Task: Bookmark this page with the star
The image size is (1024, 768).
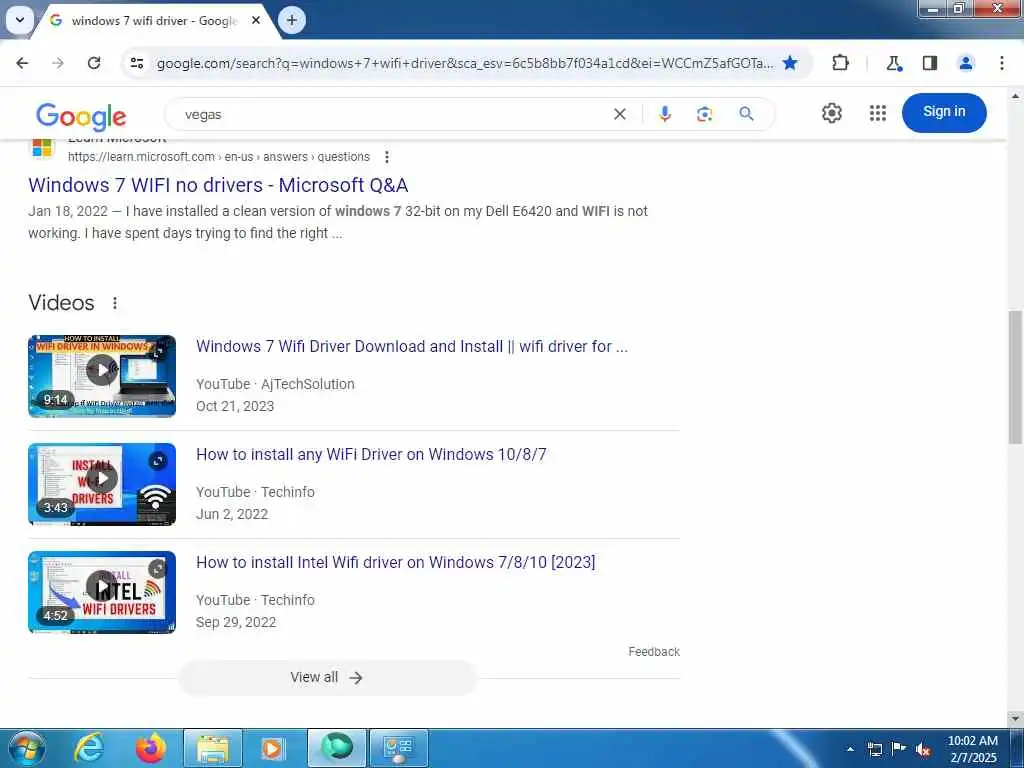Action: click(790, 63)
